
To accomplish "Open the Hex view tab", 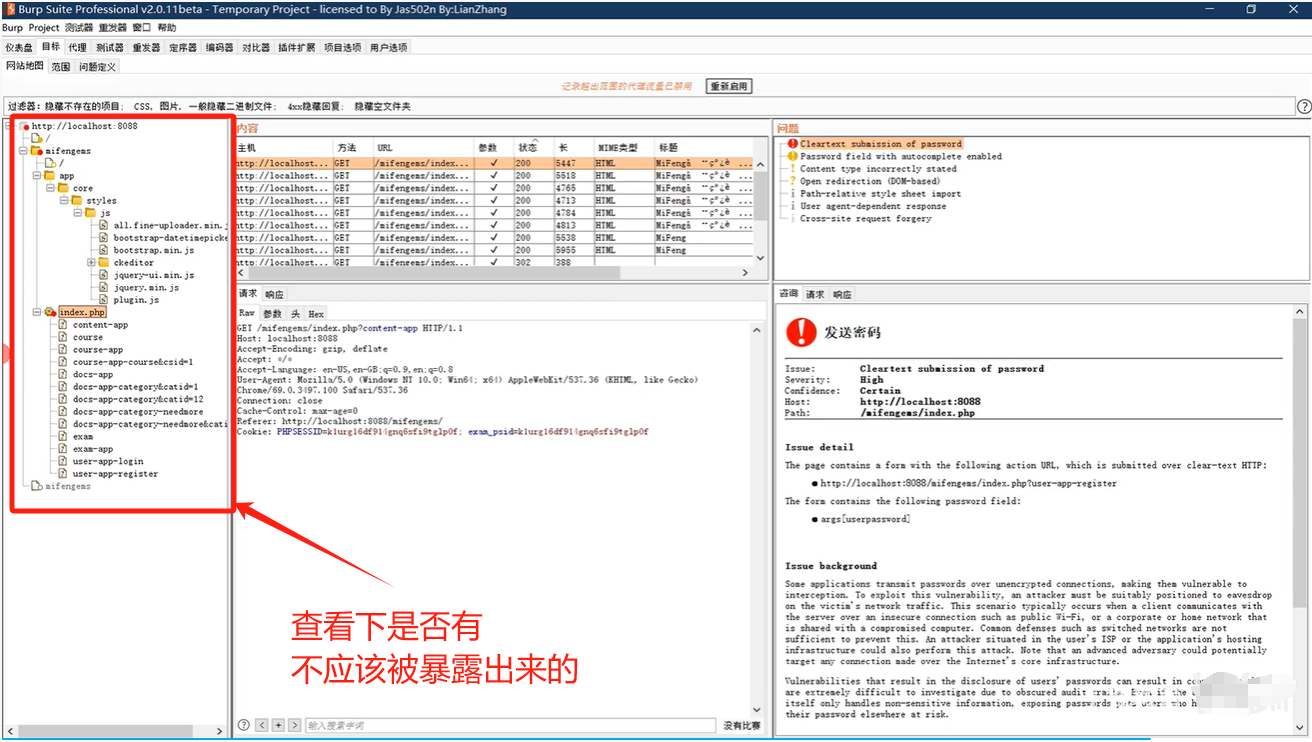I will (315, 314).
